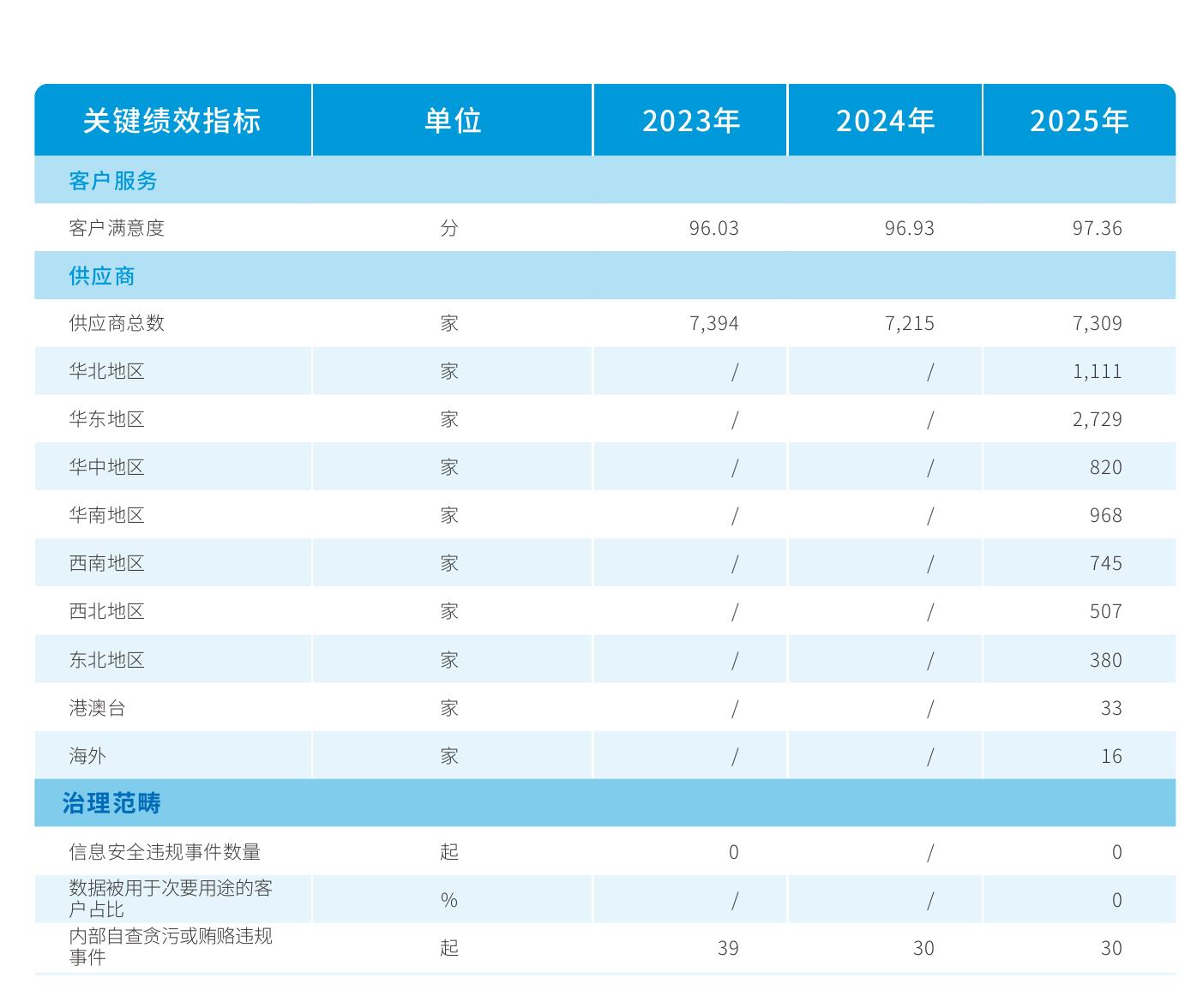This screenshot has width=1203, height=1008.
Task: Click the 华东地区 row label
Action: click(x=107, y=419)
